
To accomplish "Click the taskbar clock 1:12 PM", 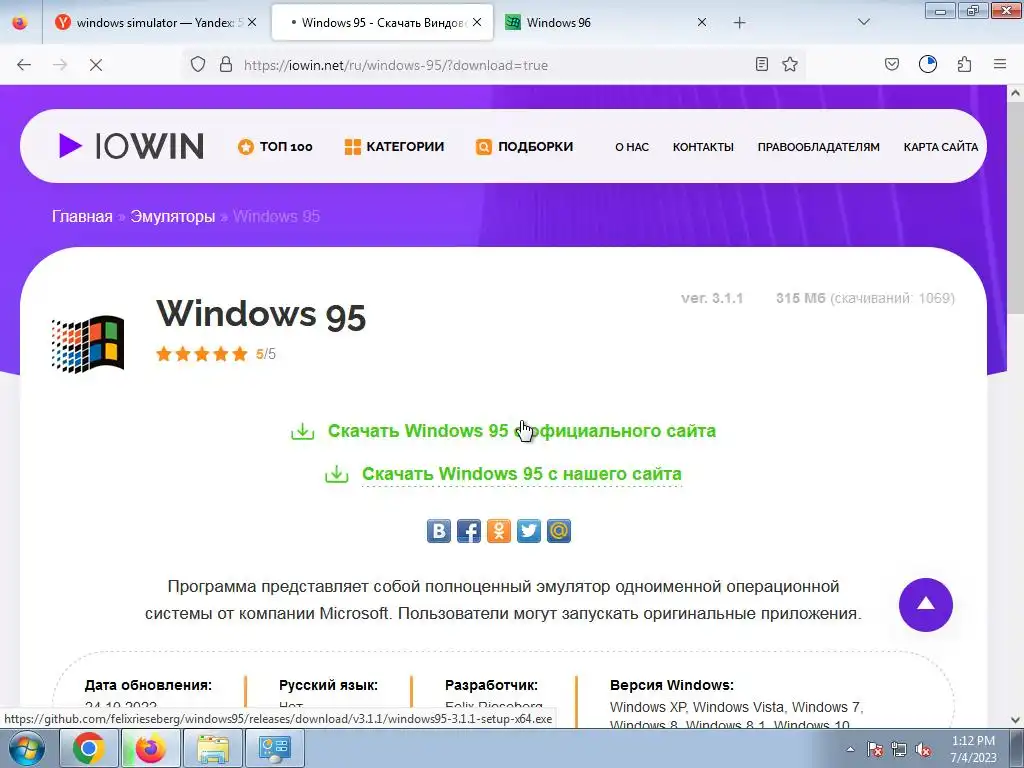I will point(973,741).
